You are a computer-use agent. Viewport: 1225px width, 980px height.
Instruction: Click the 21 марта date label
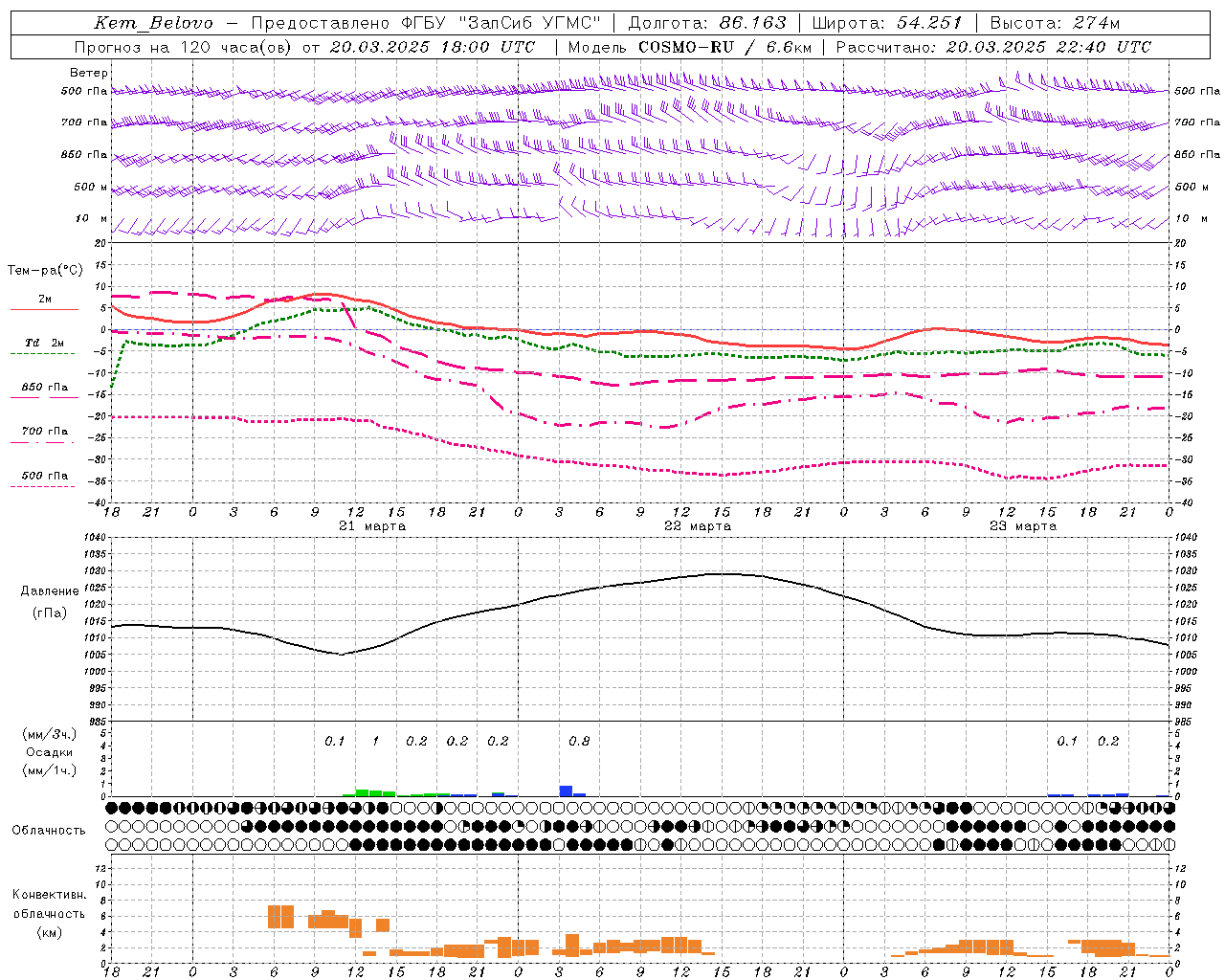[372, 526]
